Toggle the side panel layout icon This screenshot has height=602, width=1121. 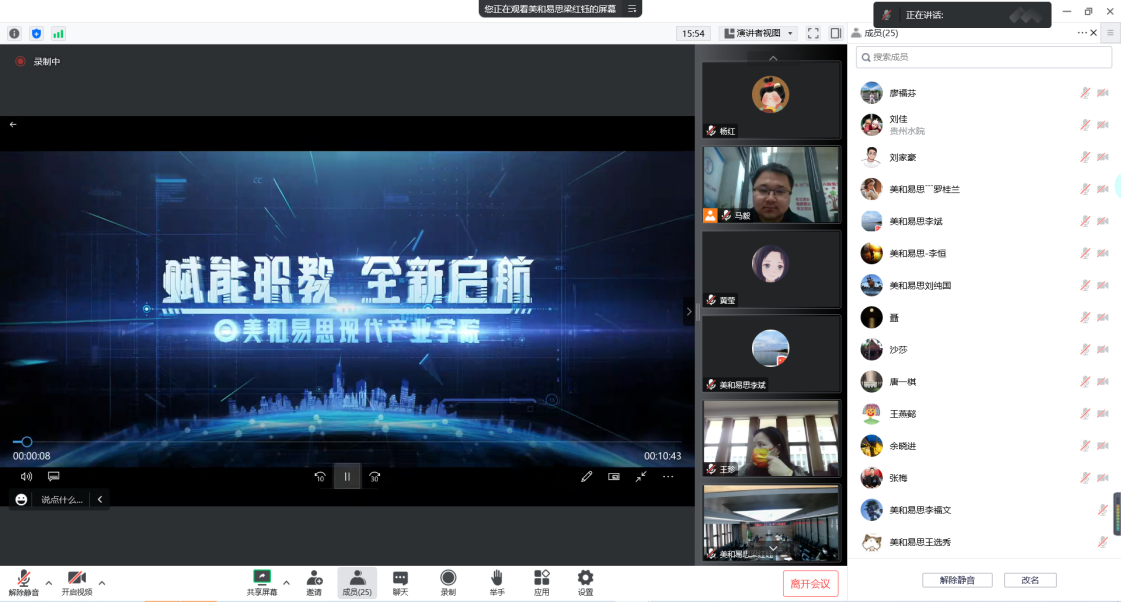(x=836, y=33)
